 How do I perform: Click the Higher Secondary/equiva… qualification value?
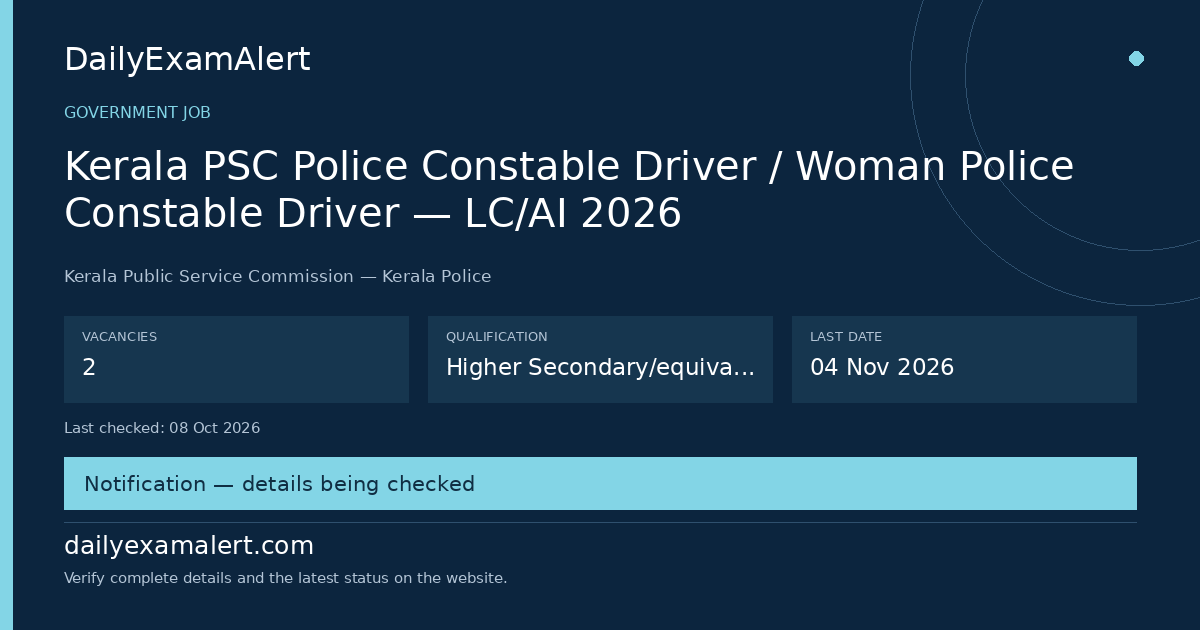600,368
